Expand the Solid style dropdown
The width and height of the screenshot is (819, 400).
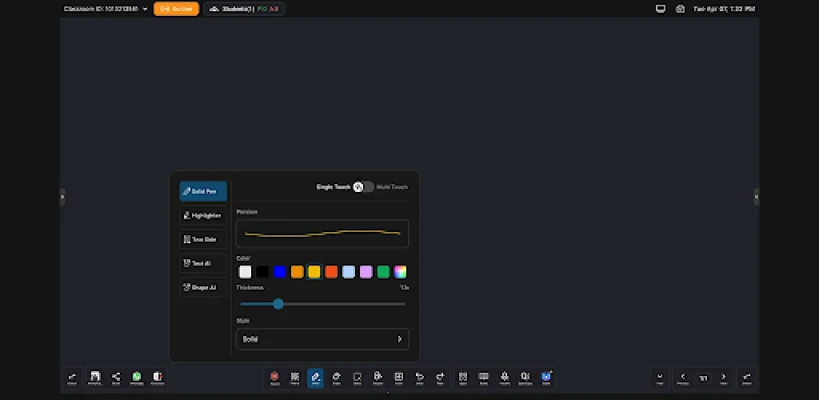point(322,339)
